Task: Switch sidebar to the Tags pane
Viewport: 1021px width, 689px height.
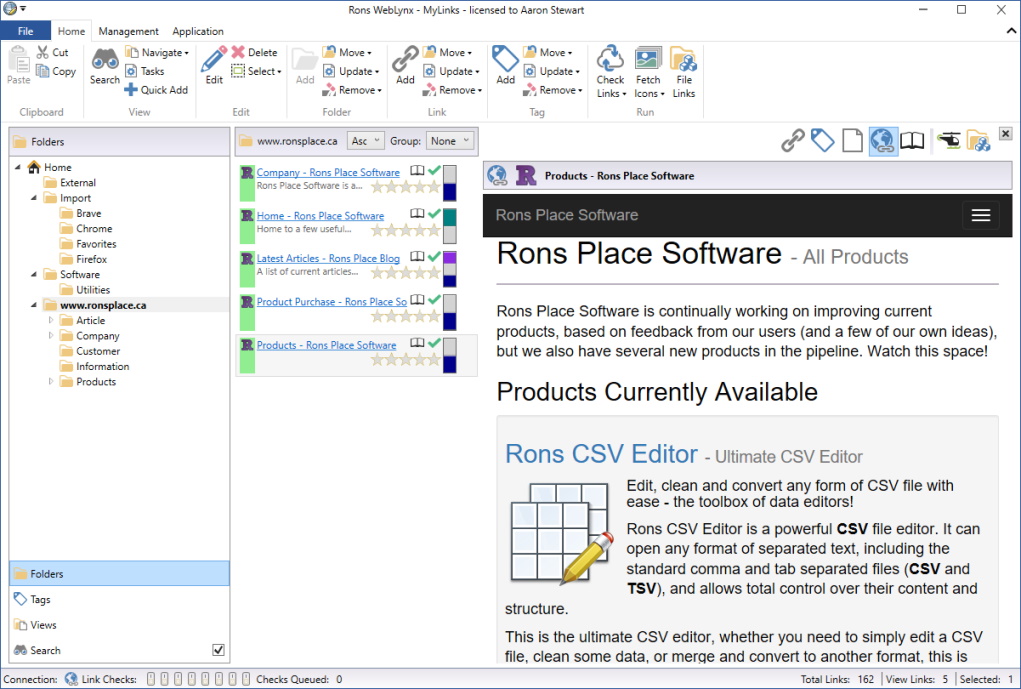Action: pyautogui.click(x=119, y=599)
